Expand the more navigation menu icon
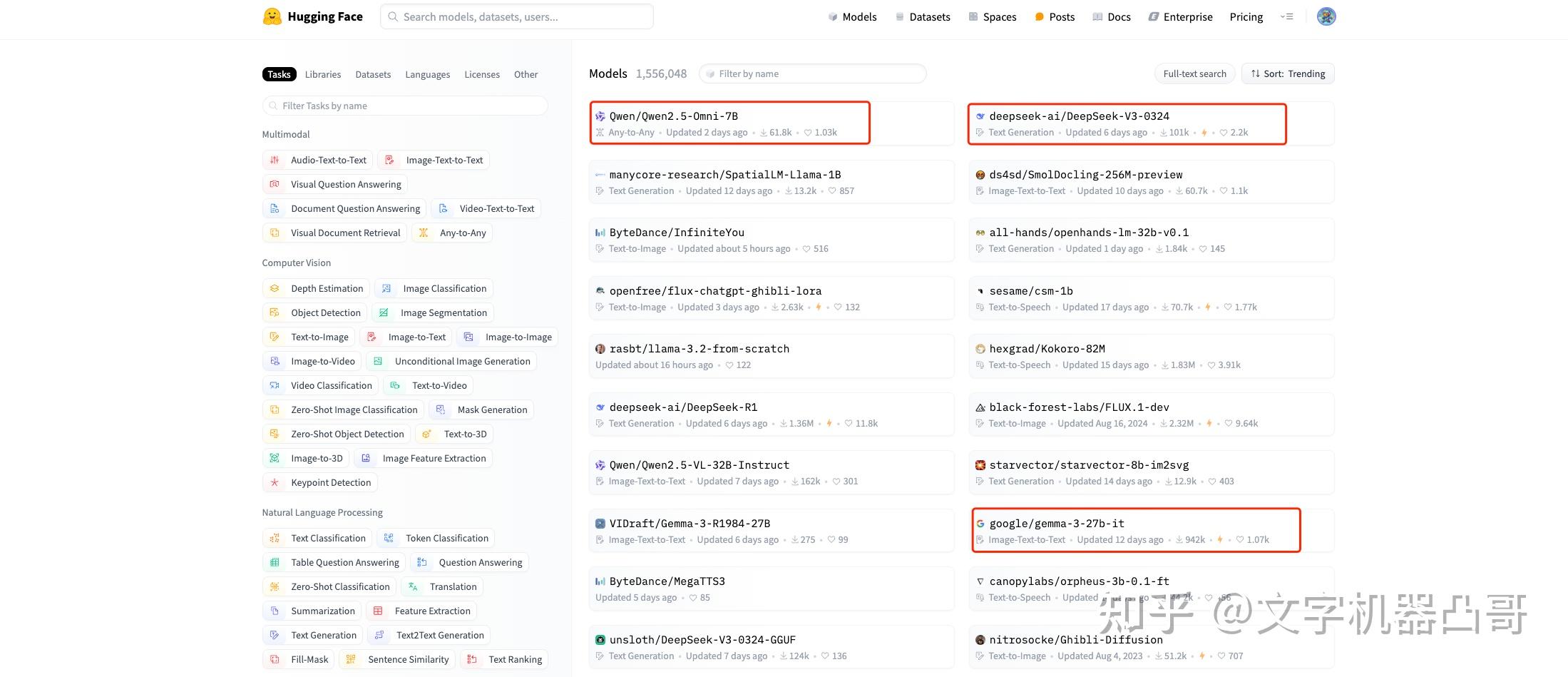 [1286, 16]
